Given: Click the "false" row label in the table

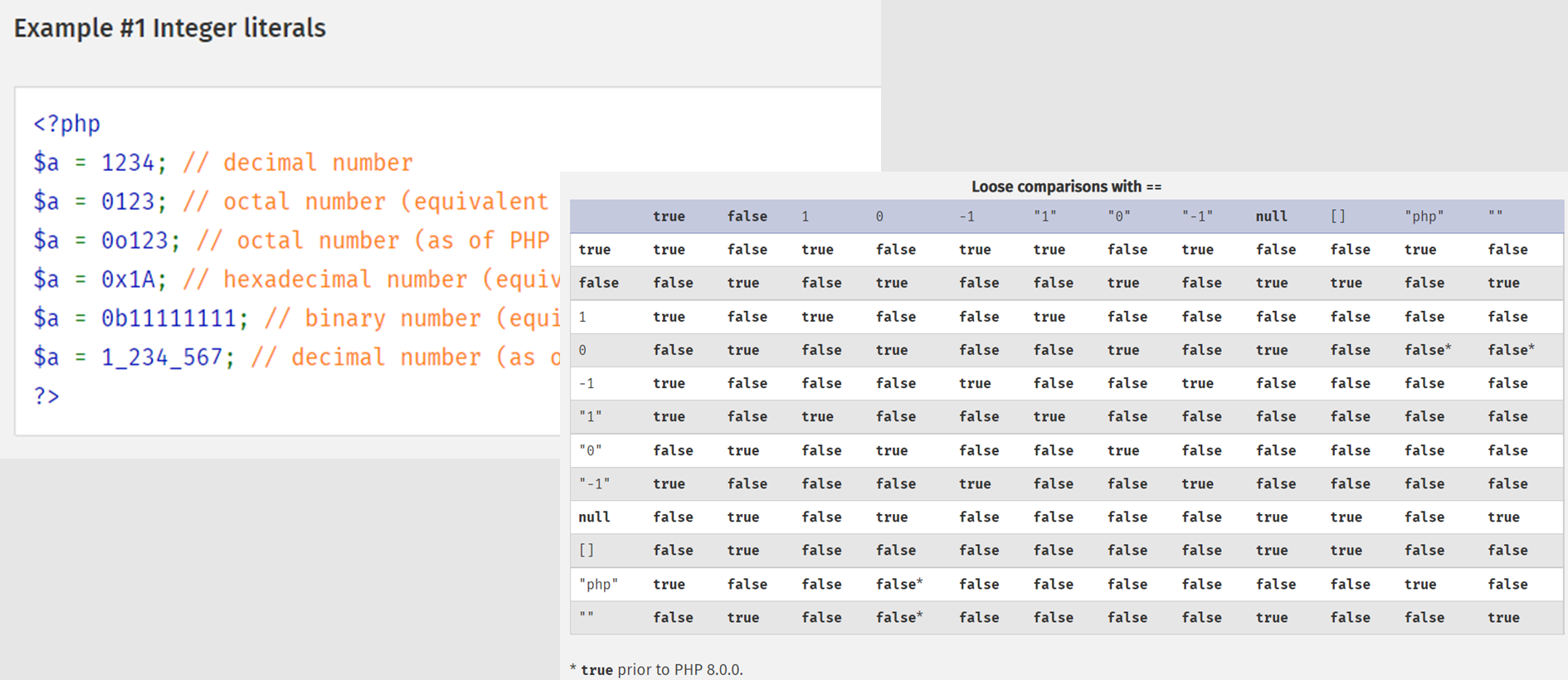Looking at the screenshot, I should coord(598,283).
